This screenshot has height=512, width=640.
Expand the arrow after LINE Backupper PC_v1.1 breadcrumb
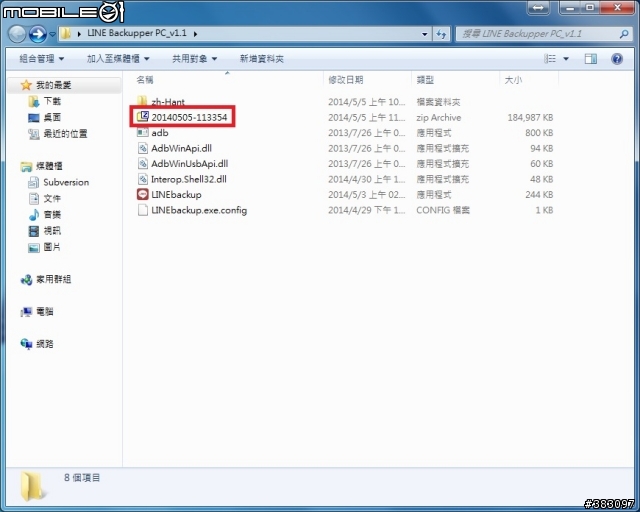[x=196, y=34]
